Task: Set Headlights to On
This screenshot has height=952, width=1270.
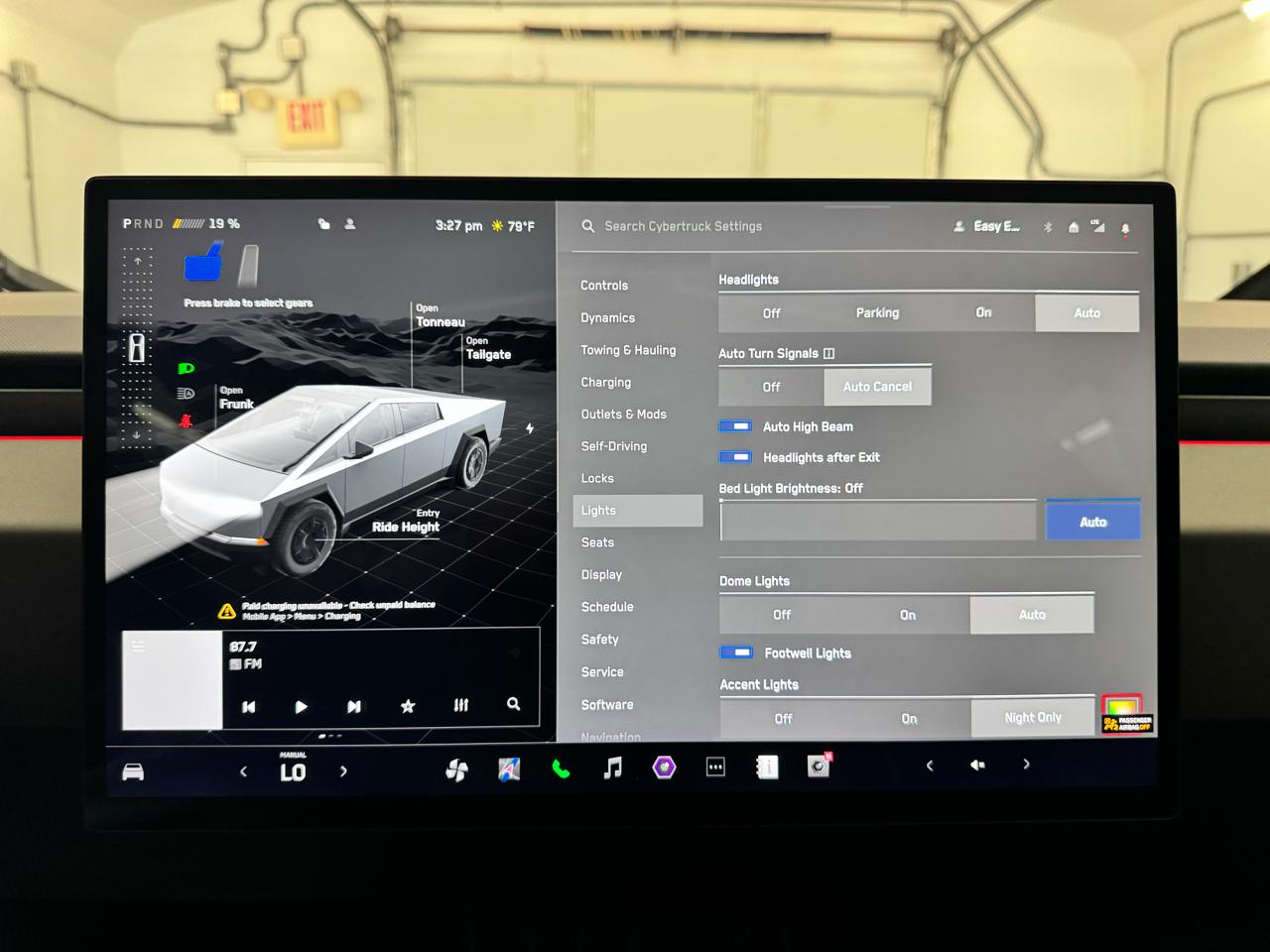Action: click(983, 313)
